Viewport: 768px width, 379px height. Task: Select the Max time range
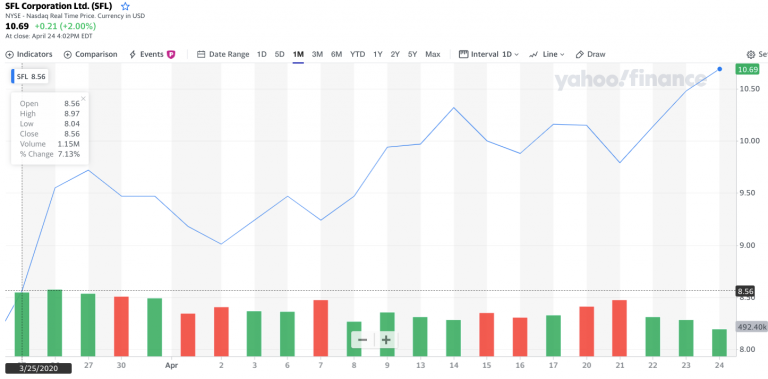tap(432, 54)
